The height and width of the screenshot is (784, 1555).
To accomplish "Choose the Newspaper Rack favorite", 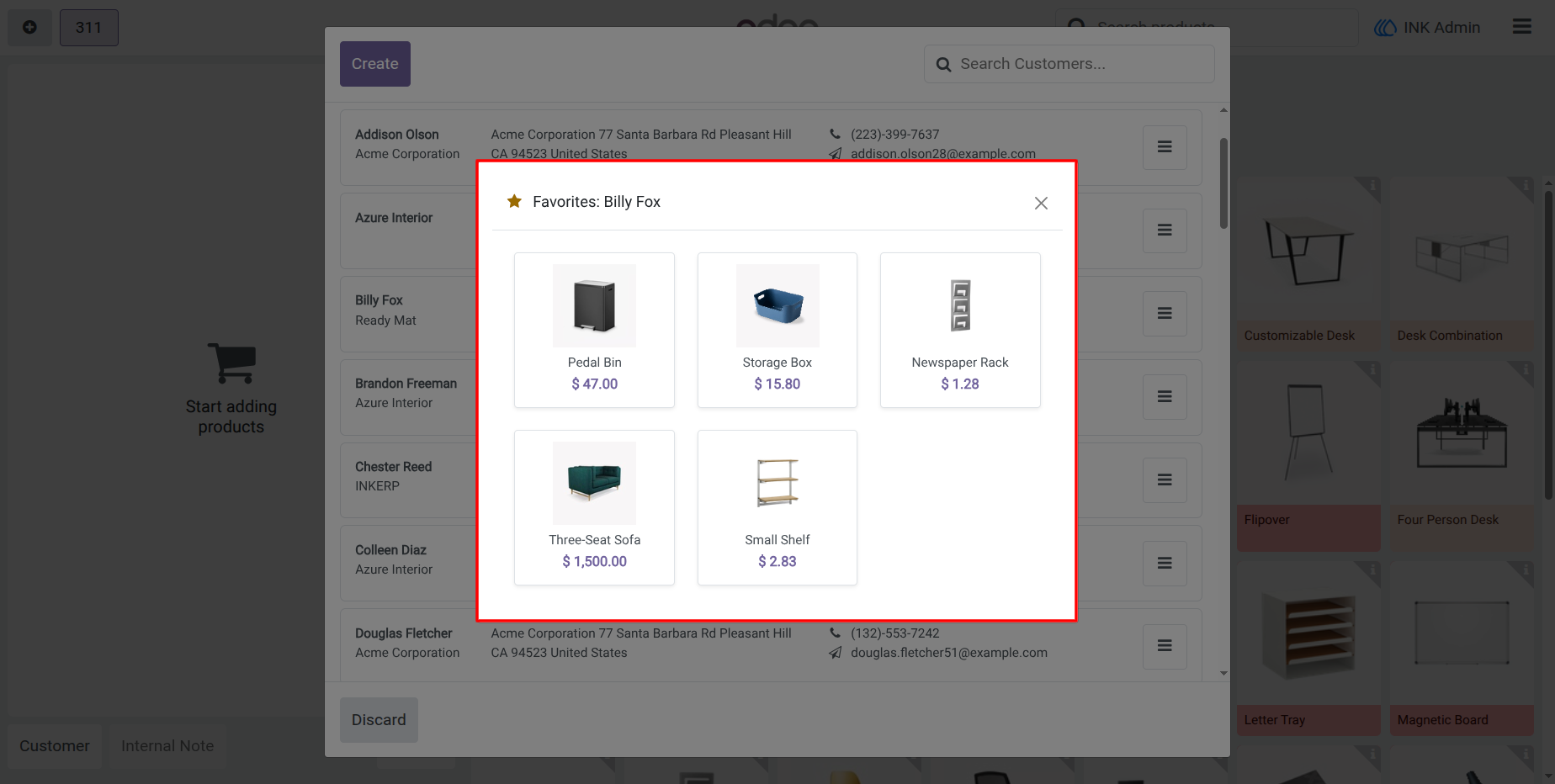I will point(960,330).
